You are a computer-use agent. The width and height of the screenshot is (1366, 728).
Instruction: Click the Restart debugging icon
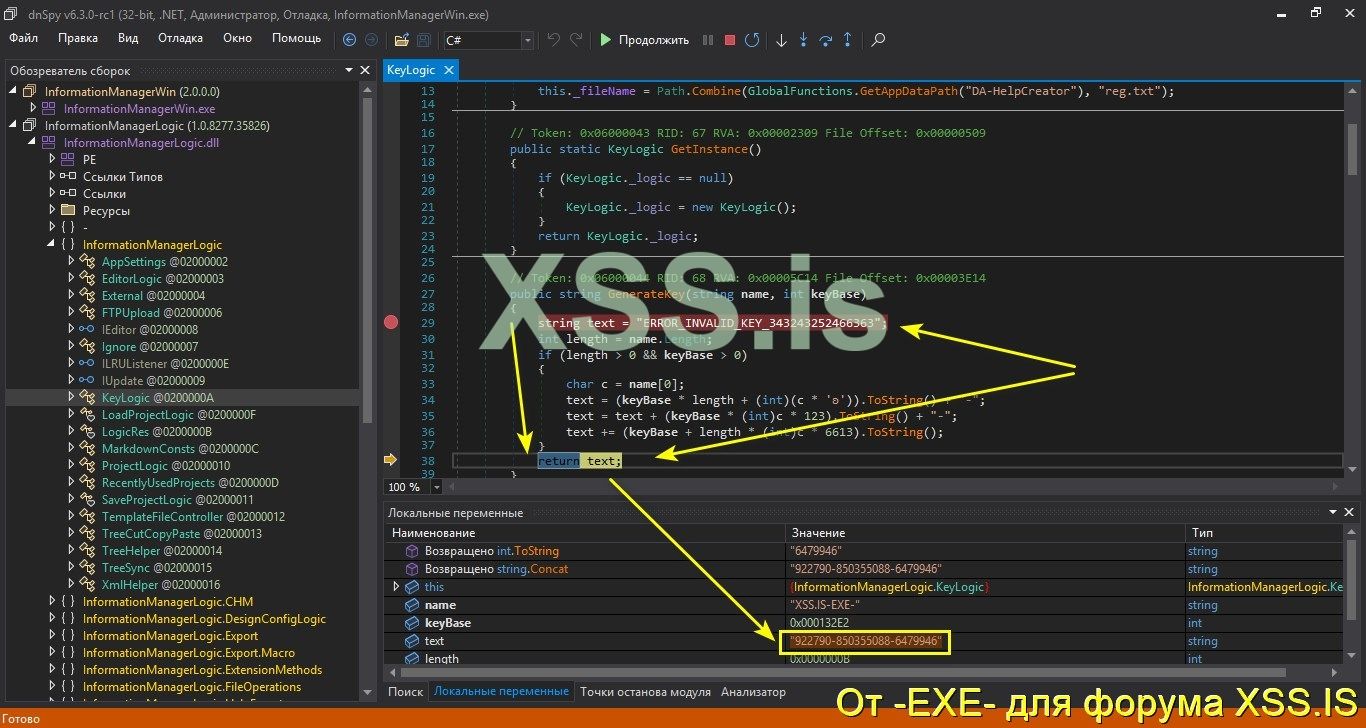[753, 40]
